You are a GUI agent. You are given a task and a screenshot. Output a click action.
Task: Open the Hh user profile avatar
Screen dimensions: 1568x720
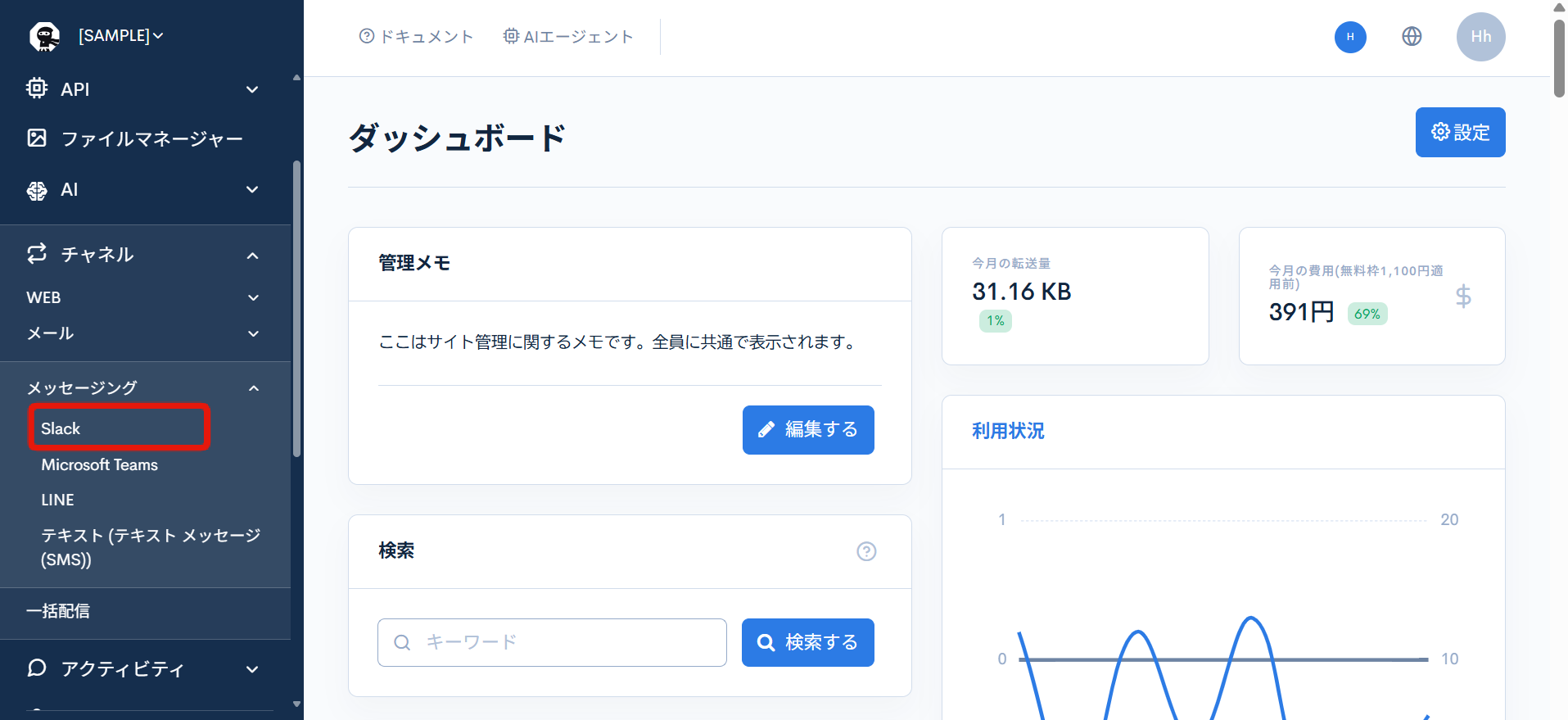click(1480, 37)
